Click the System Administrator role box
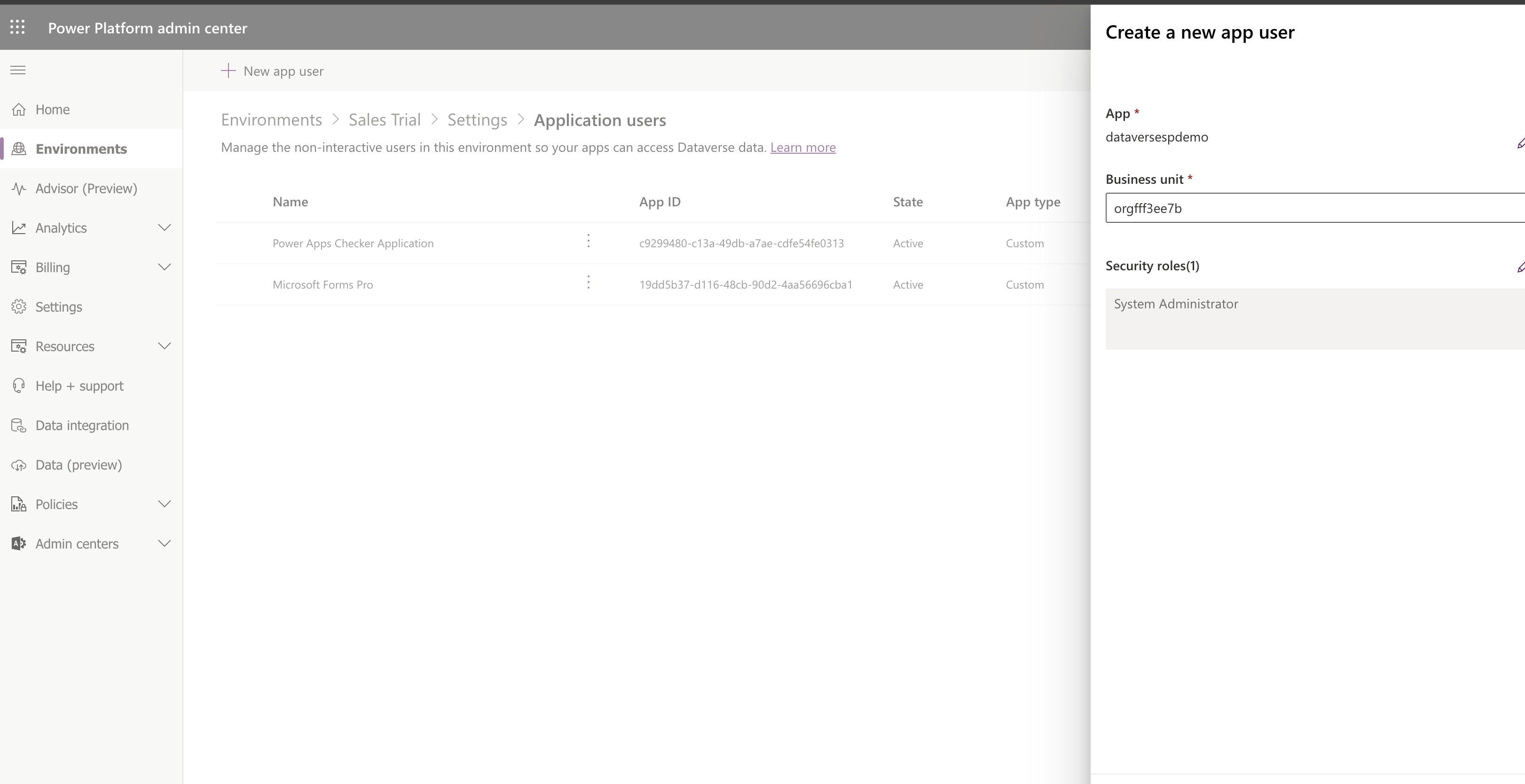1525x784 pixels. click(1315, 319)
